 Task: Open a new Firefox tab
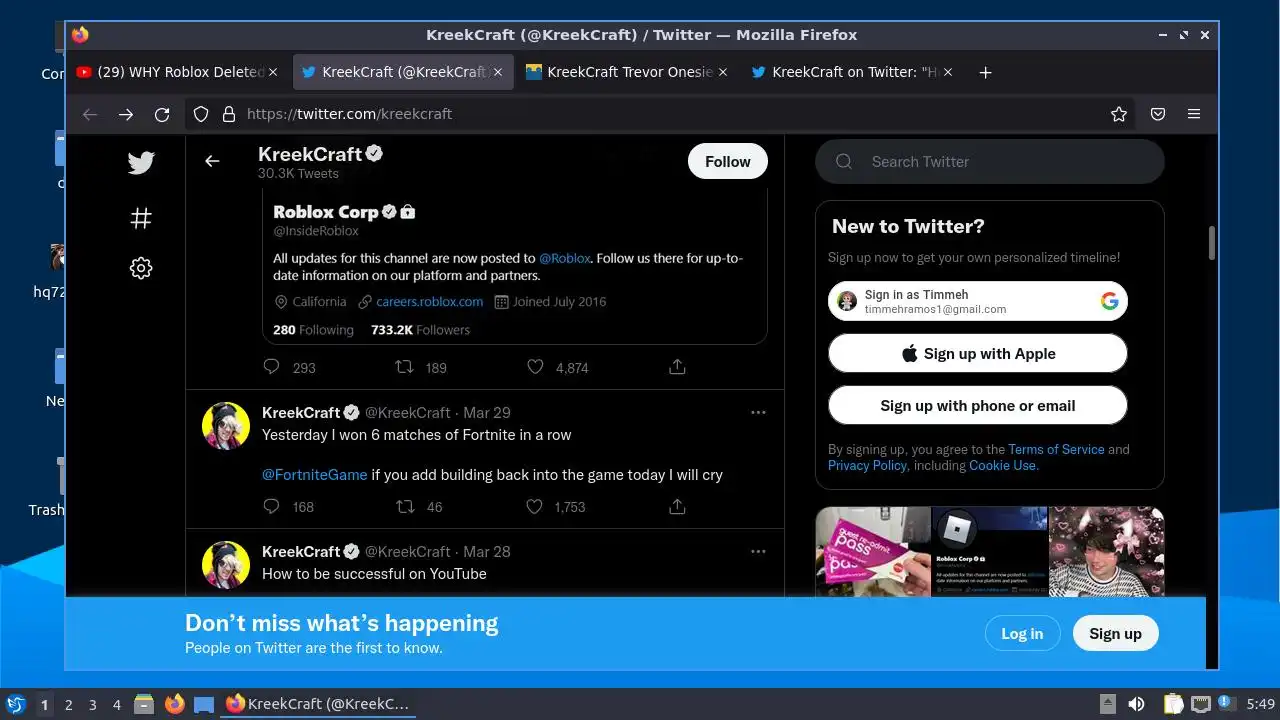[985, 72]
